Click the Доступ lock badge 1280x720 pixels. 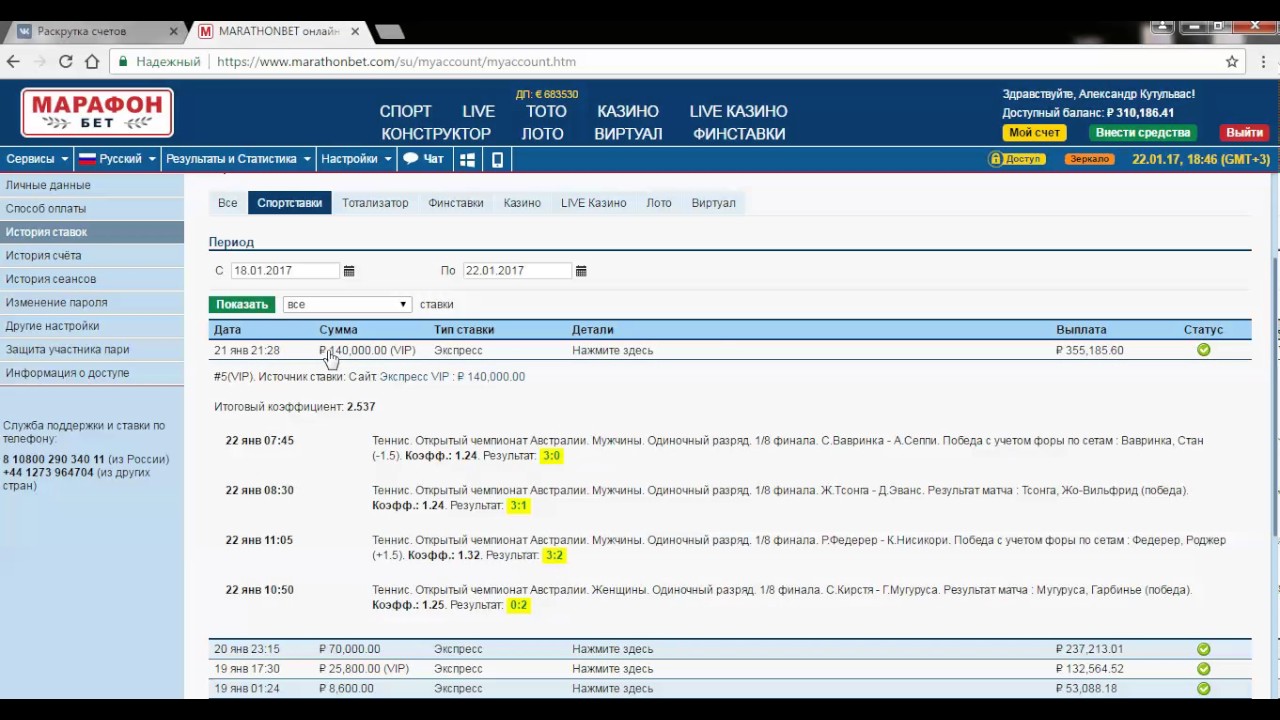[1016, 159]
